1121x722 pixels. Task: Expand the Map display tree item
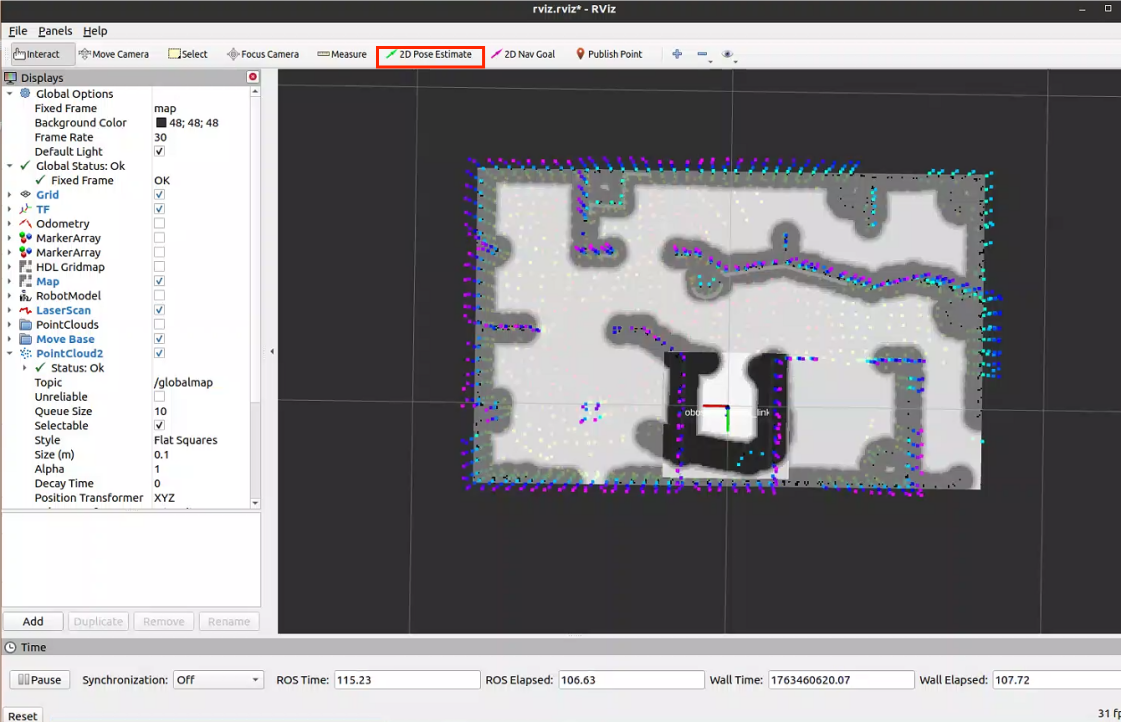[10, 282]
